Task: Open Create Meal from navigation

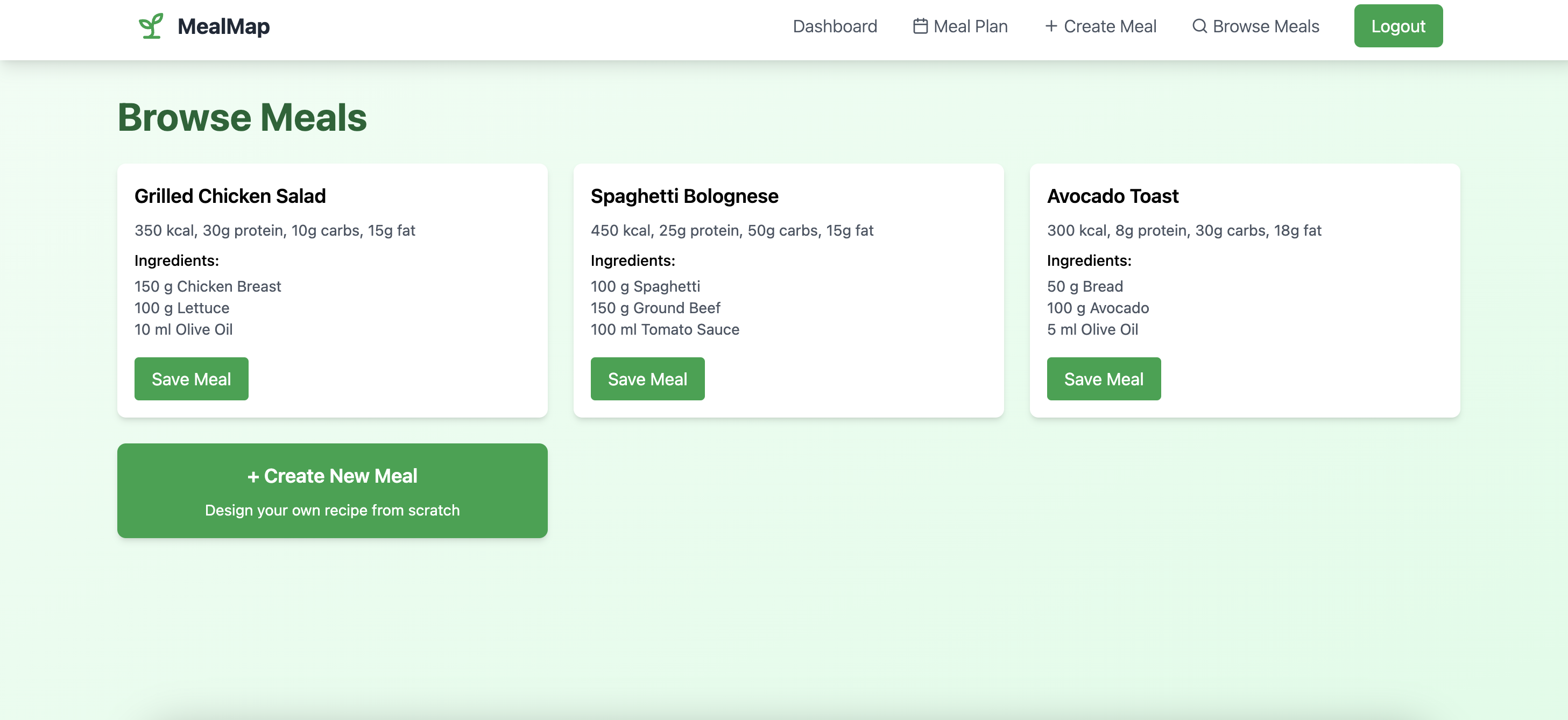Action: coord(1110,26)
